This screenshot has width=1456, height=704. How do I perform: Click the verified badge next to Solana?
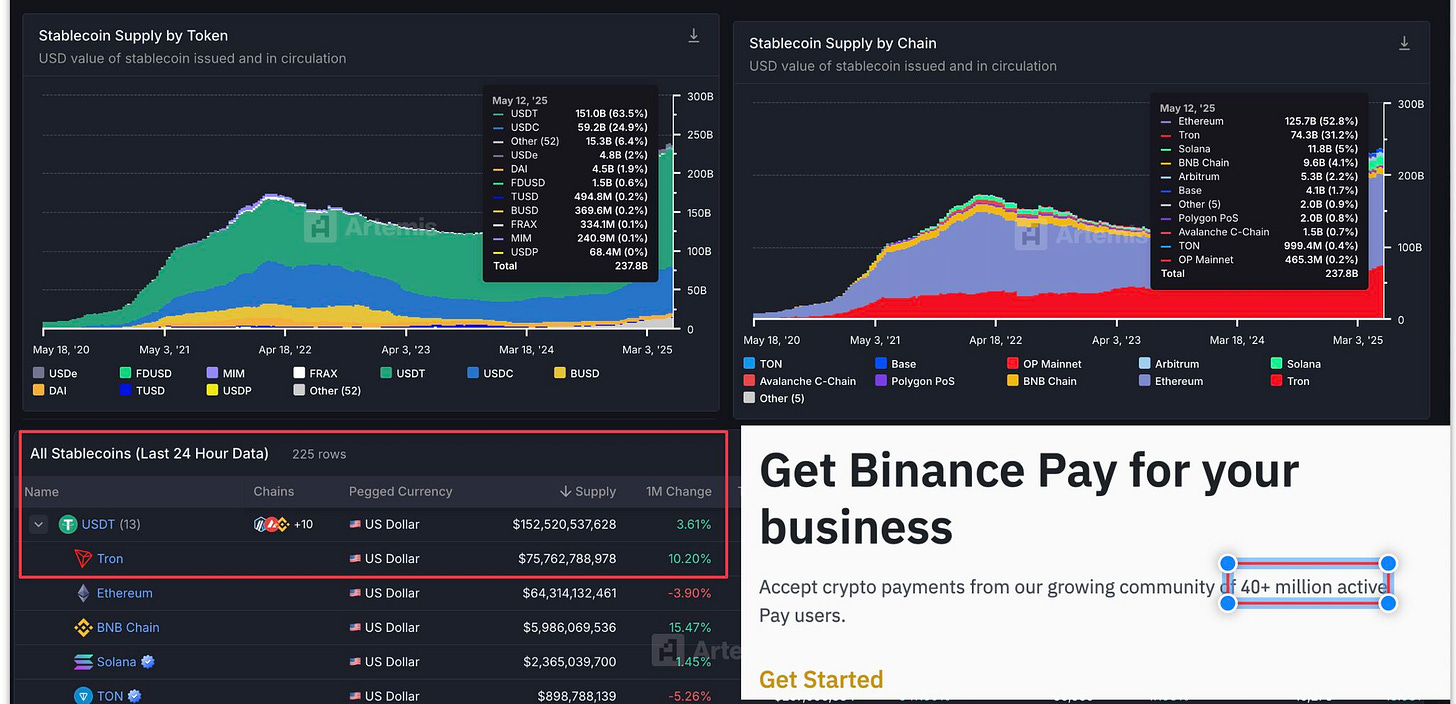(x=148, y=662)
